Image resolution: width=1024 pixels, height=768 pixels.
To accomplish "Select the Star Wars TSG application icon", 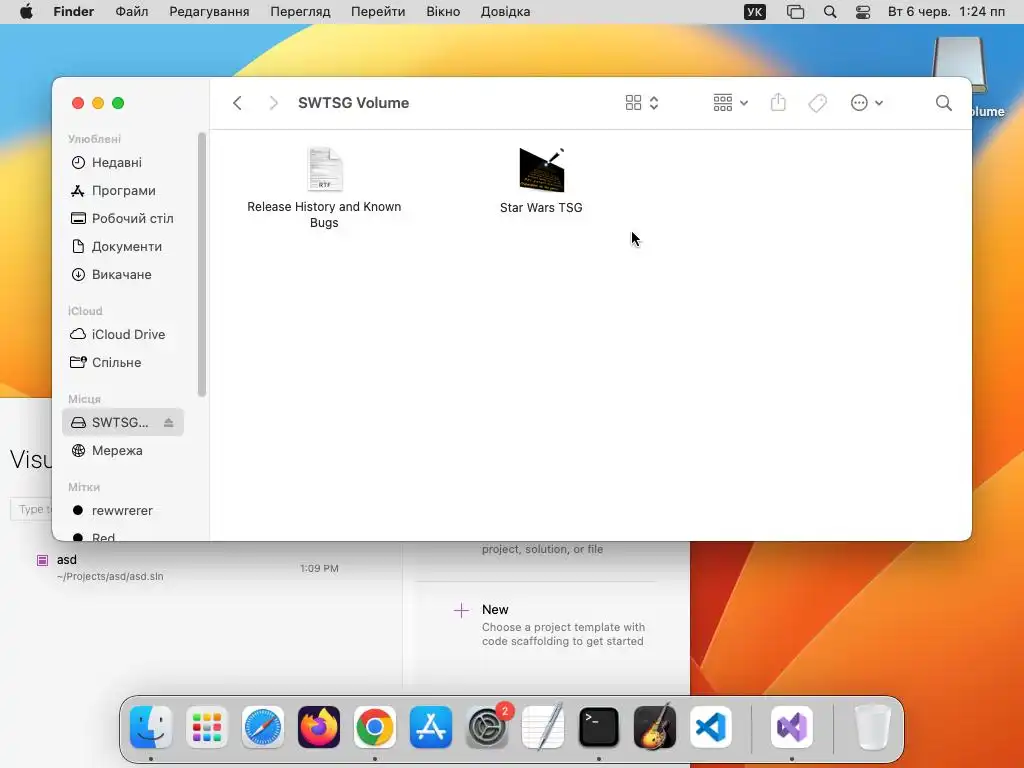I will point(541,181).
